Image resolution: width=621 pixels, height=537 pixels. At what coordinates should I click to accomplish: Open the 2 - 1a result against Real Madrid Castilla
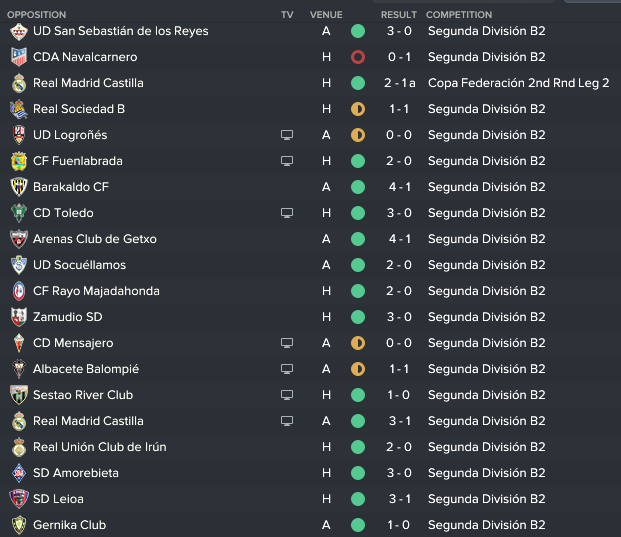click(400, 83)
